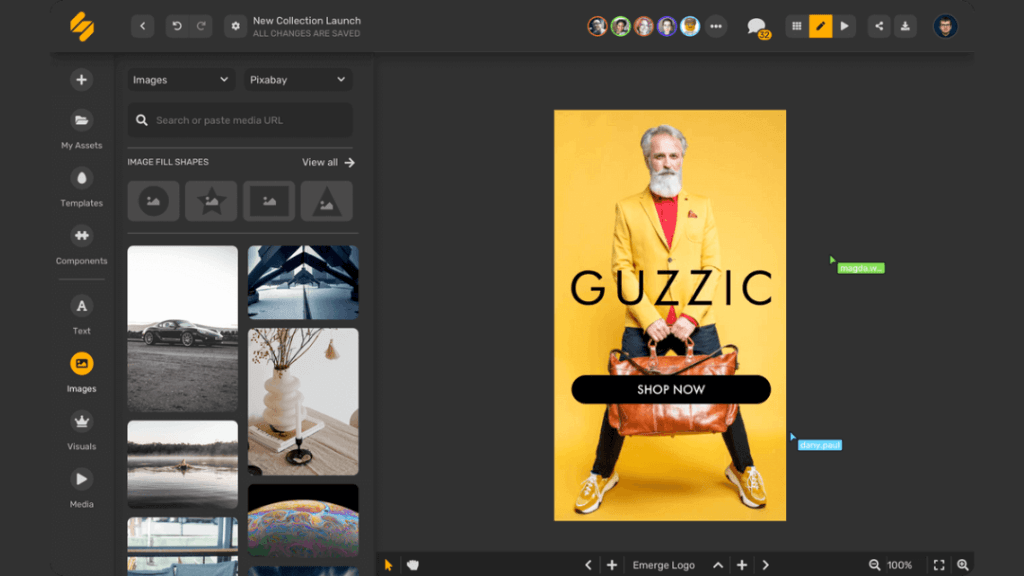Expand the Pixabay source dropdown

(x=298, y=80)
